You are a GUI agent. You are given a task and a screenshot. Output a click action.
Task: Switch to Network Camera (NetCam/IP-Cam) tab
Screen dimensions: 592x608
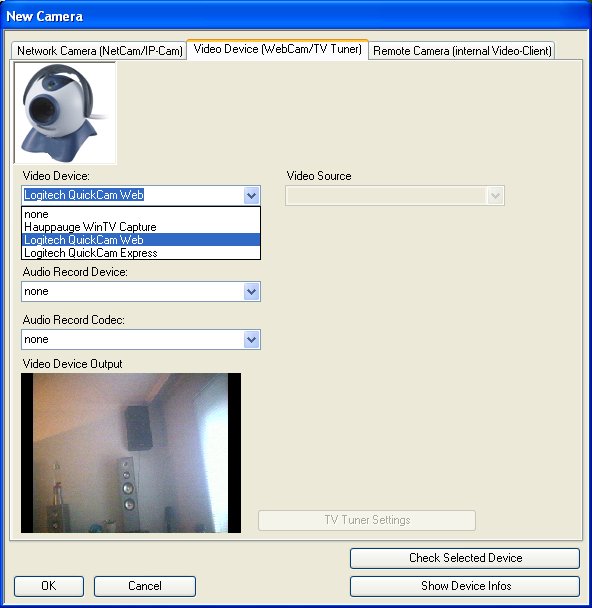[99, 51]
